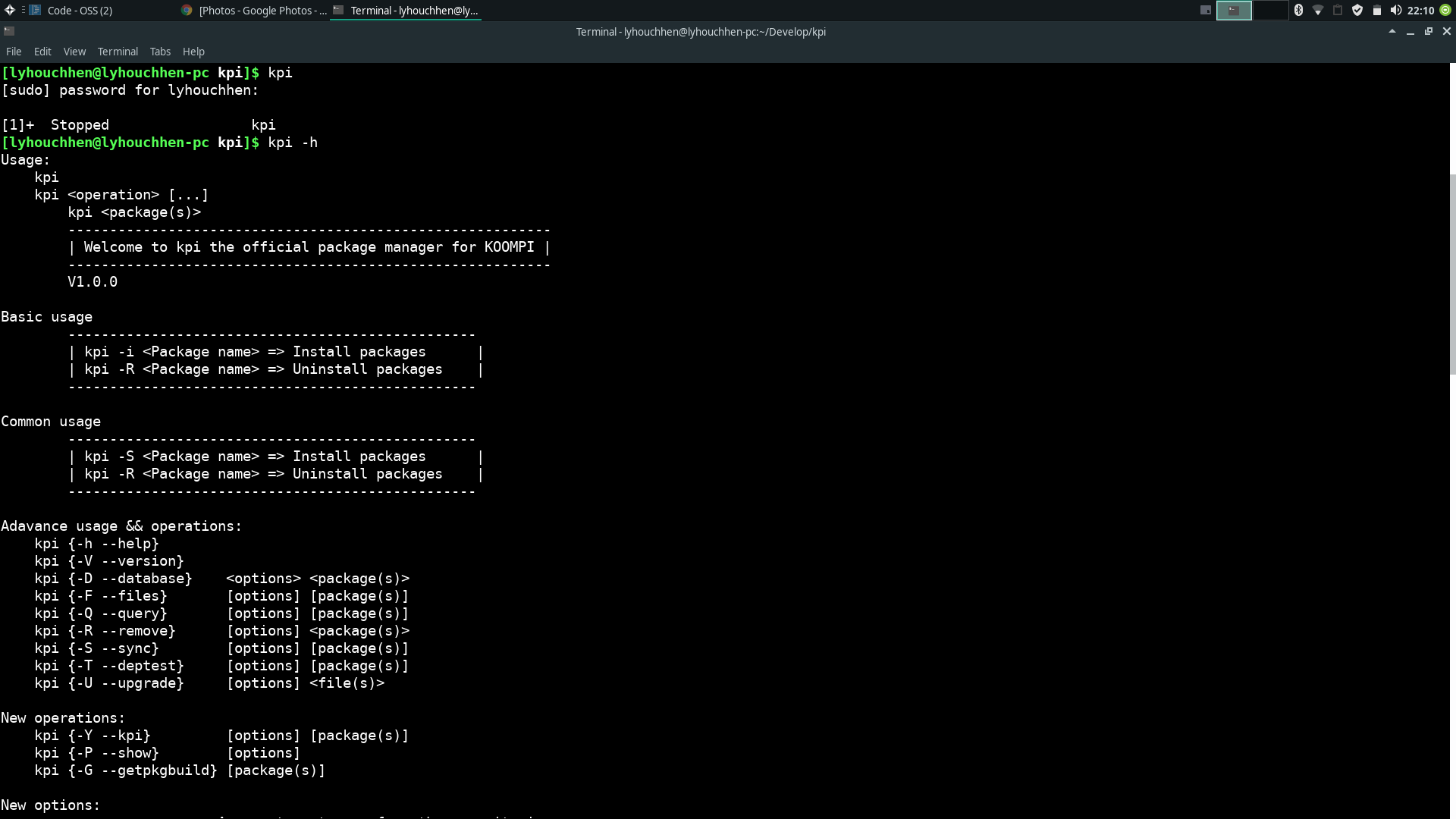This screenshot has width=1456, height=819.
Task: Click the 'kpi {-h --help}' line
Action: click(x=96, y=544)
